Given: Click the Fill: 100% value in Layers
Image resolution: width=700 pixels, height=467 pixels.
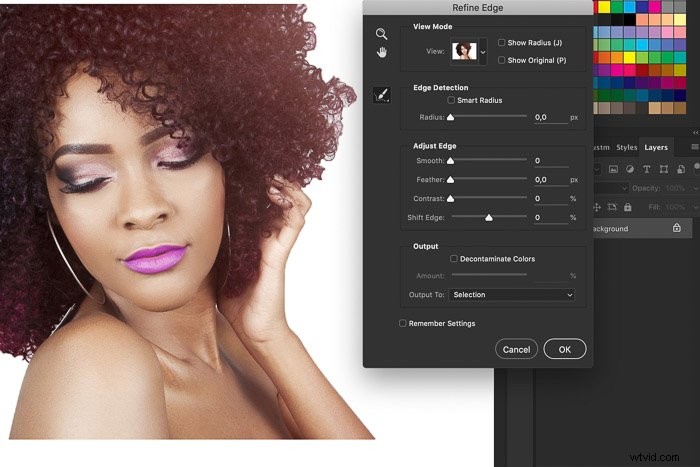Looking at the screenshot, I should [x=675, y=207].
